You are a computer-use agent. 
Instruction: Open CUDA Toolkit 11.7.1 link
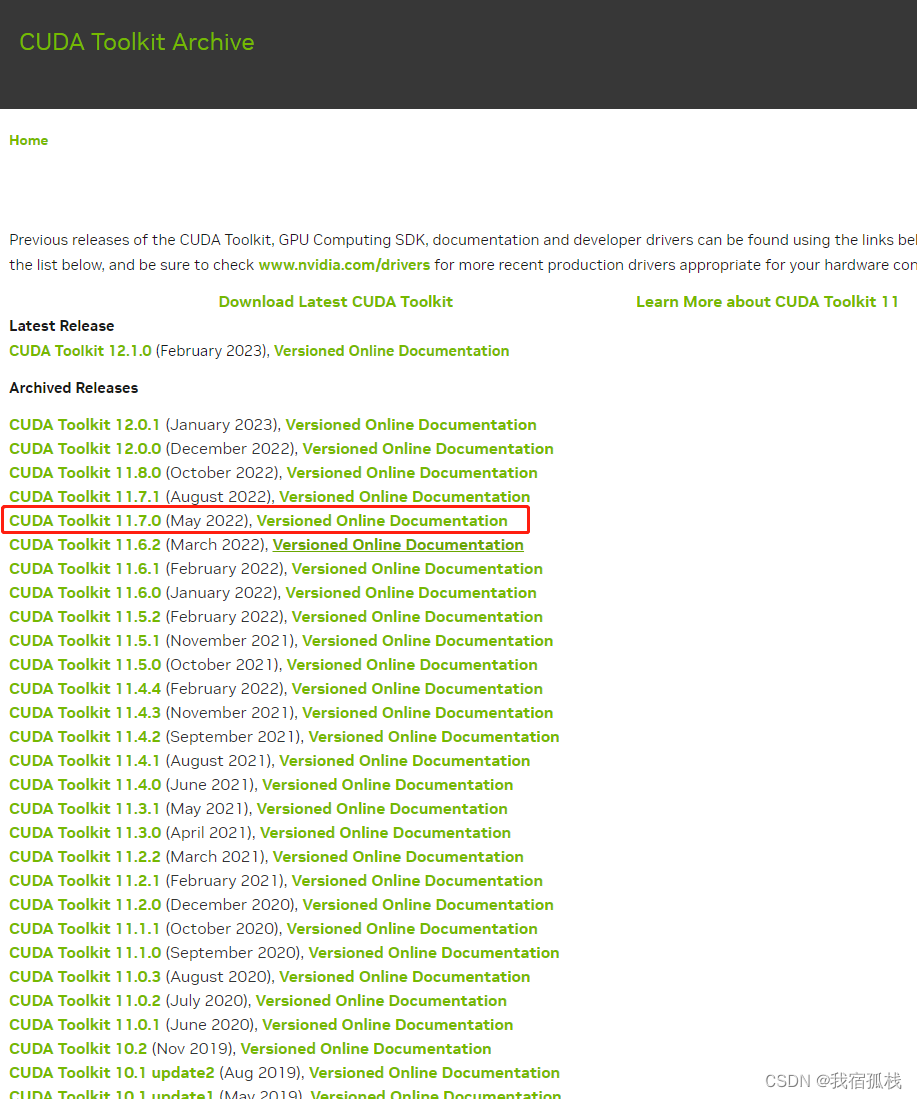point(85,496)
